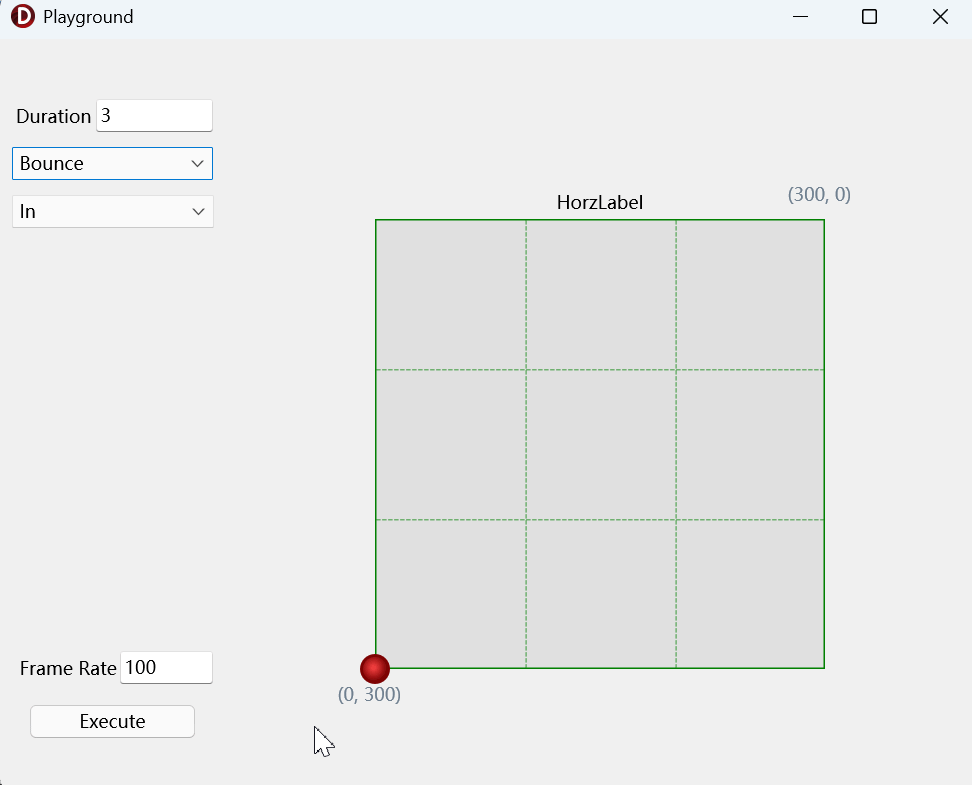The width and height of the screenshot is (972, 785).
Task: Click the Duration label text
Action: 53,116
